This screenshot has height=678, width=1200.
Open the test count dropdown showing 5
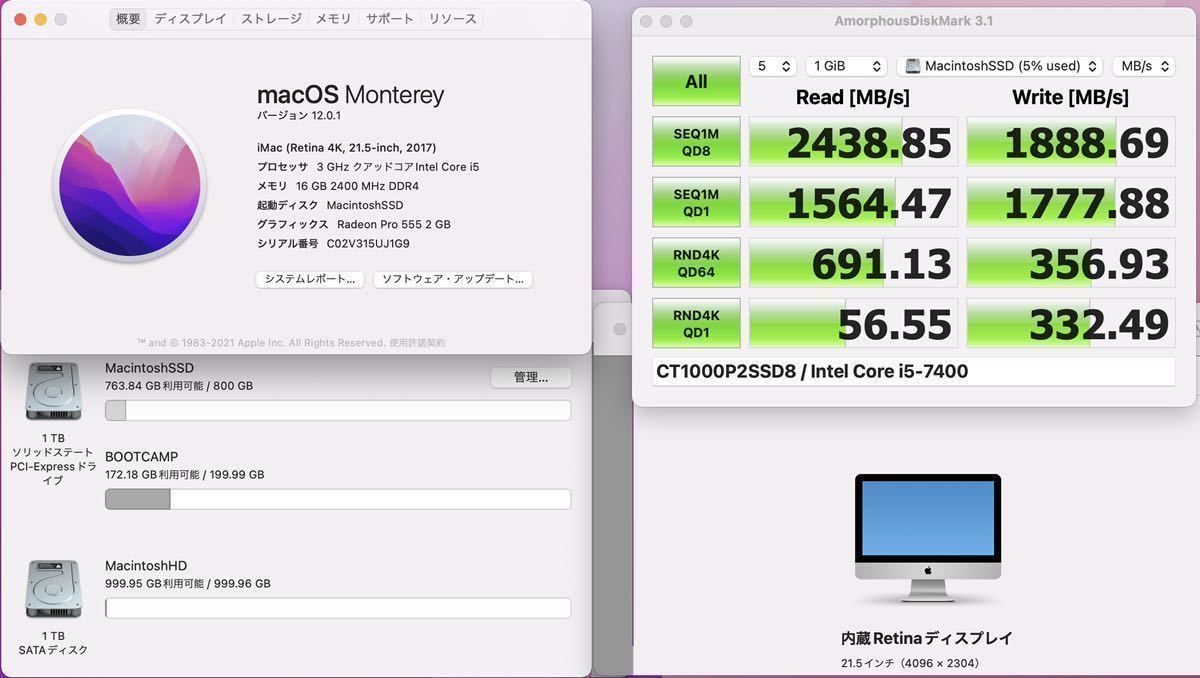pyautogui.click(x=773, y=66)
